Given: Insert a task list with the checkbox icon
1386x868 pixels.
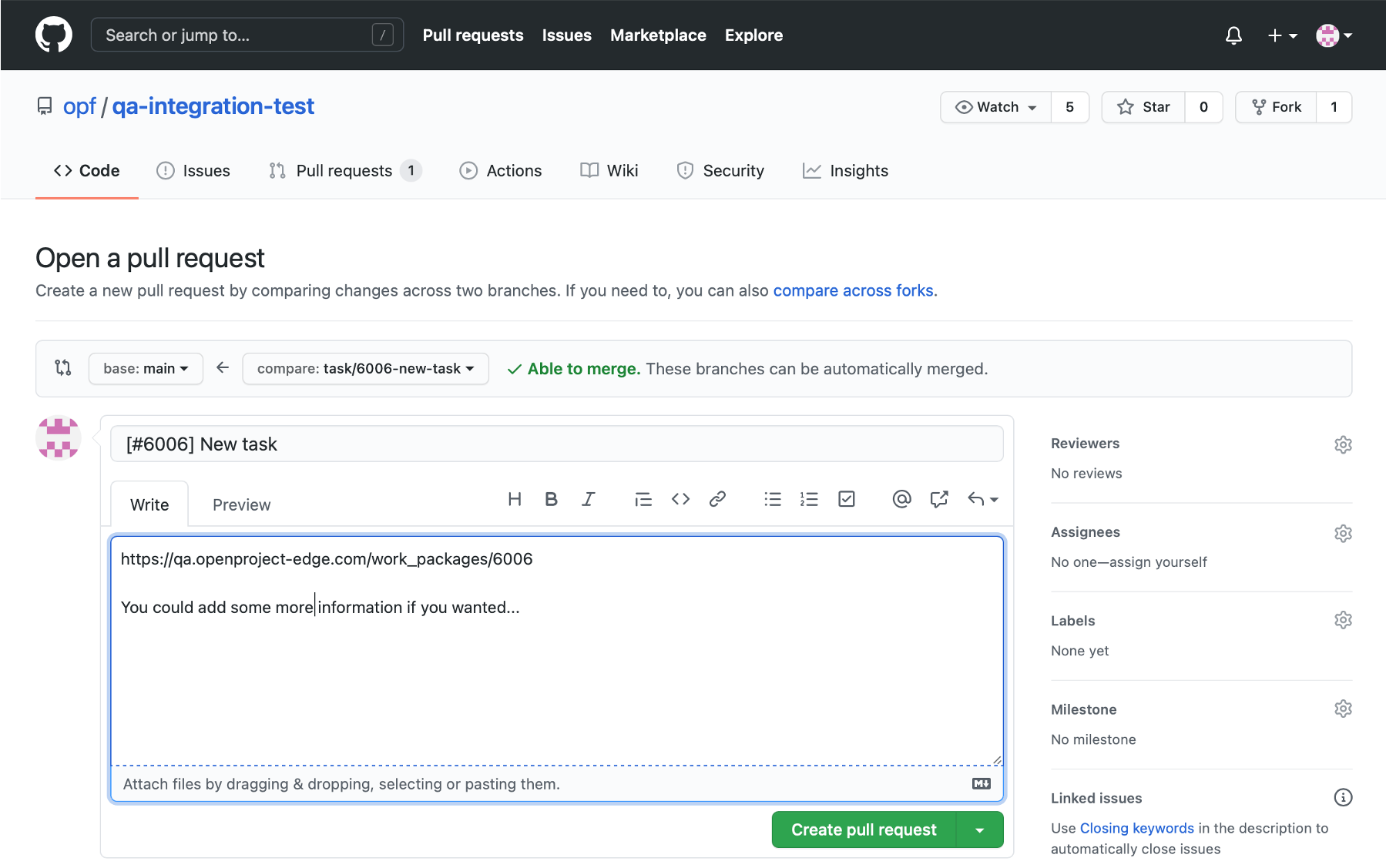Looking at the screenshot, I should 846,499.
